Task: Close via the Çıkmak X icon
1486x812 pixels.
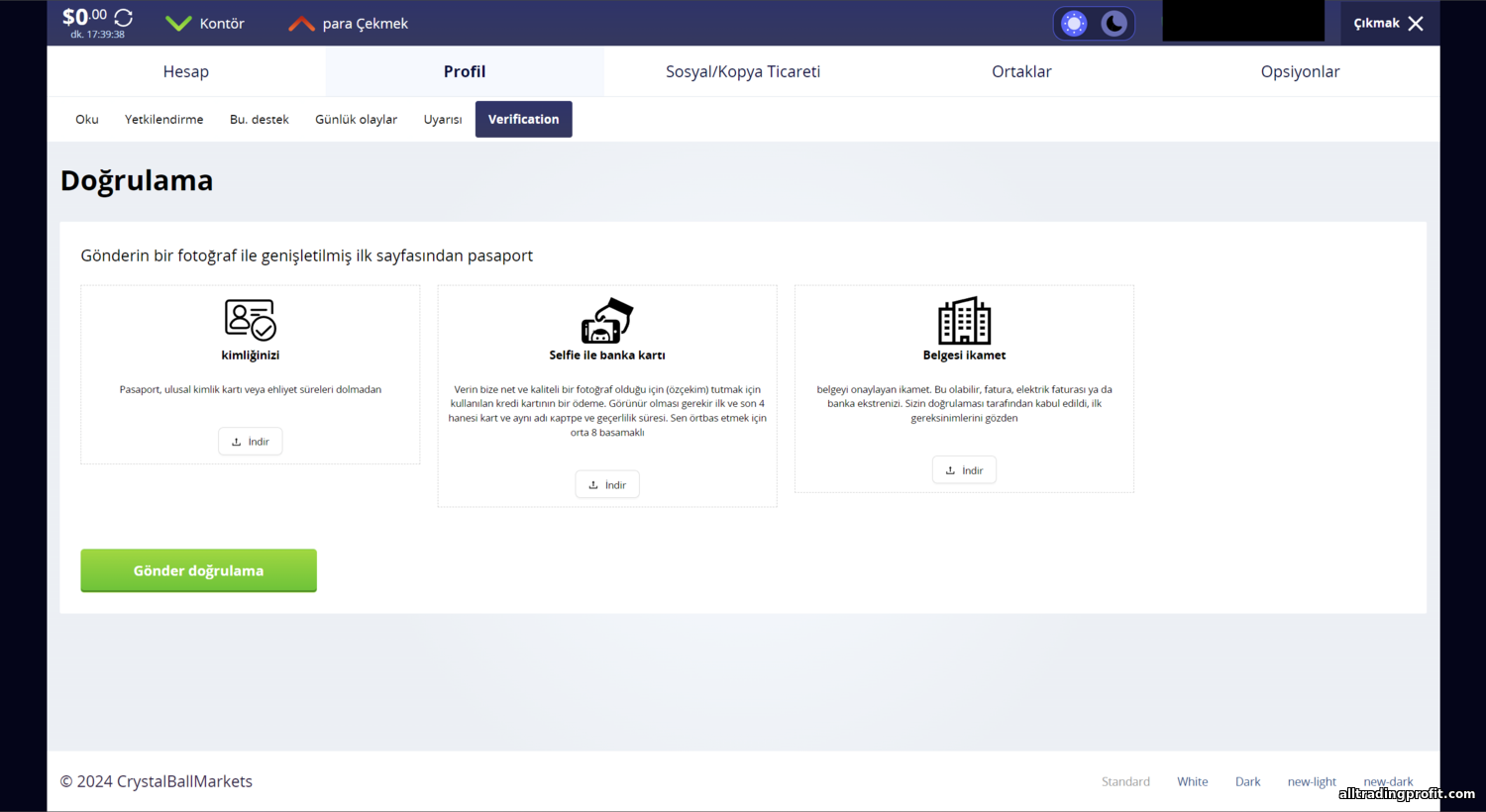Action: tap(1416, 24)
